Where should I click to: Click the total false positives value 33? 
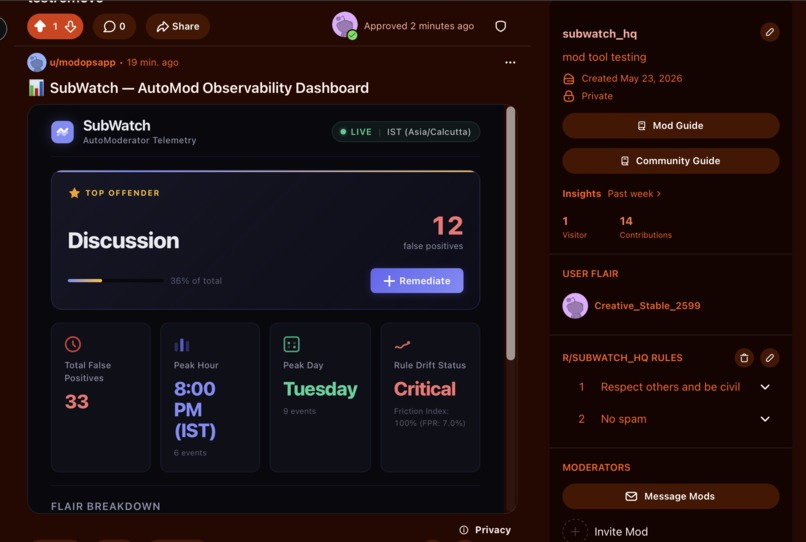click(x=77, y=402)
